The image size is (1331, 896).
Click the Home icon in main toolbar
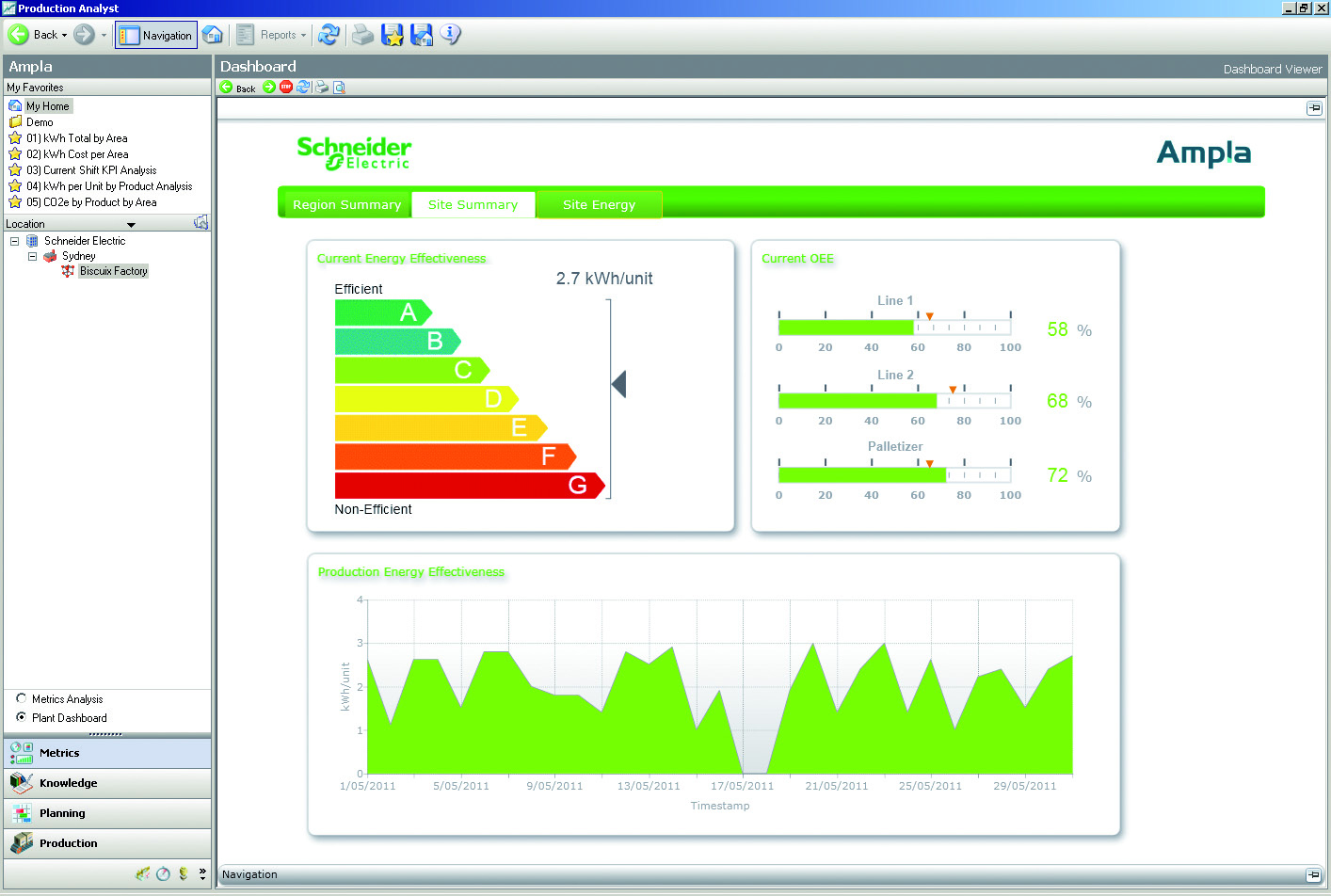213,35
